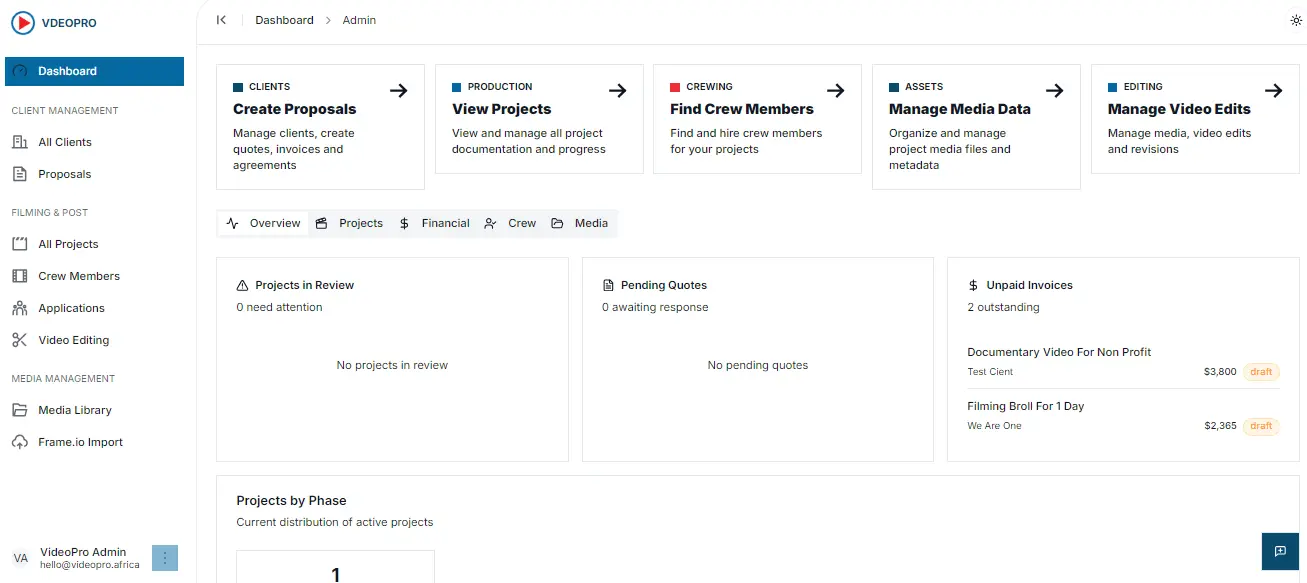Click the Proposals document icon

[x=20, y=174]
